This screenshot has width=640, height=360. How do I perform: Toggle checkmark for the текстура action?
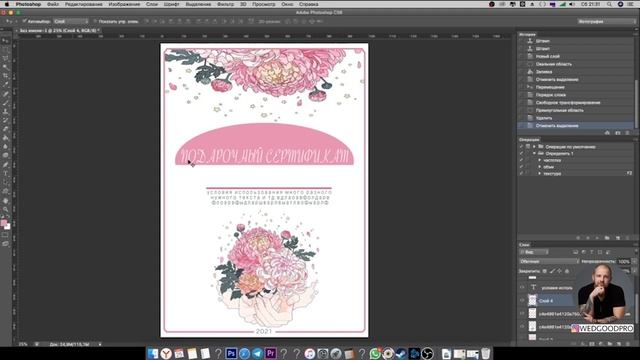[x=521, y=173]
